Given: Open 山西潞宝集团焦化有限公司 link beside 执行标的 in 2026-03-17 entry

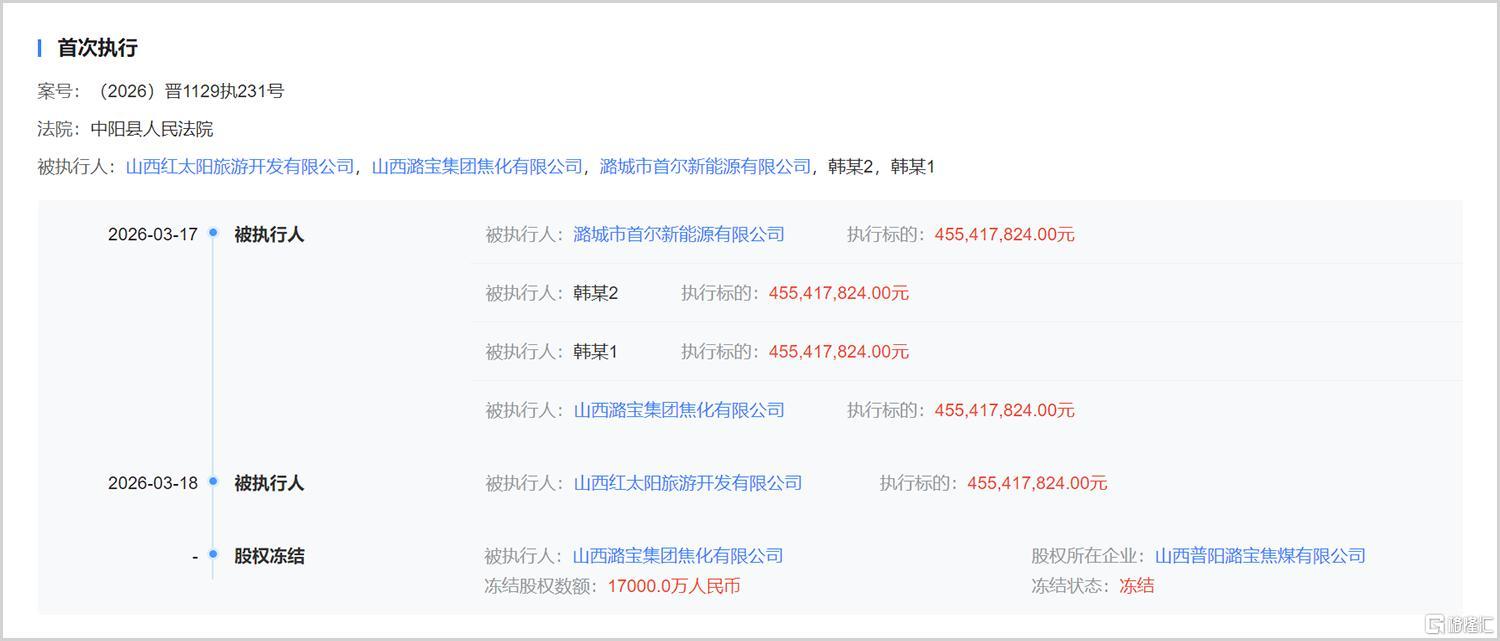Looking at the screenshot, I should coord(679,410).
